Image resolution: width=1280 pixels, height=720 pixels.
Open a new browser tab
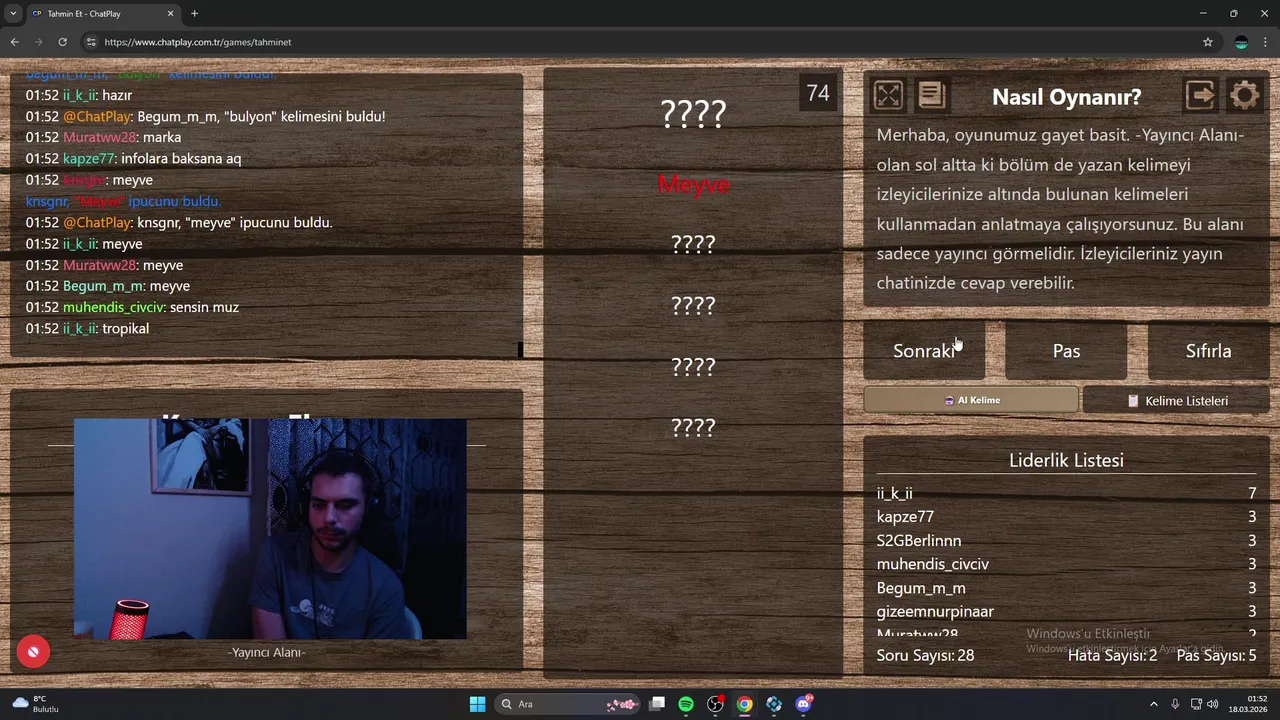coord(194,13)
